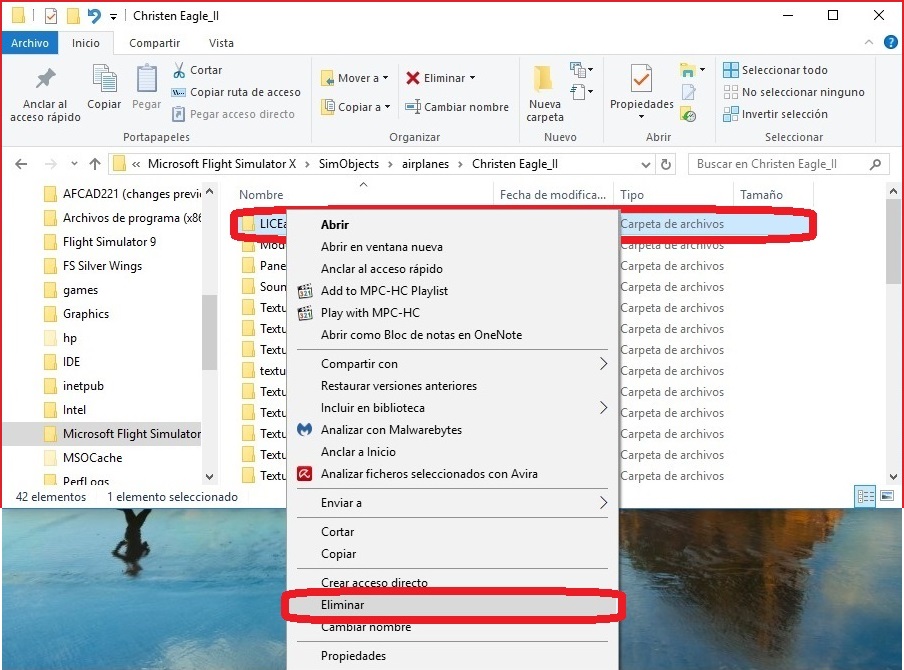This screenshot has height=670, width=904.
Task: Open Propiedades from the ribbon
Action: pyautogui.click(x=642, y=92)
